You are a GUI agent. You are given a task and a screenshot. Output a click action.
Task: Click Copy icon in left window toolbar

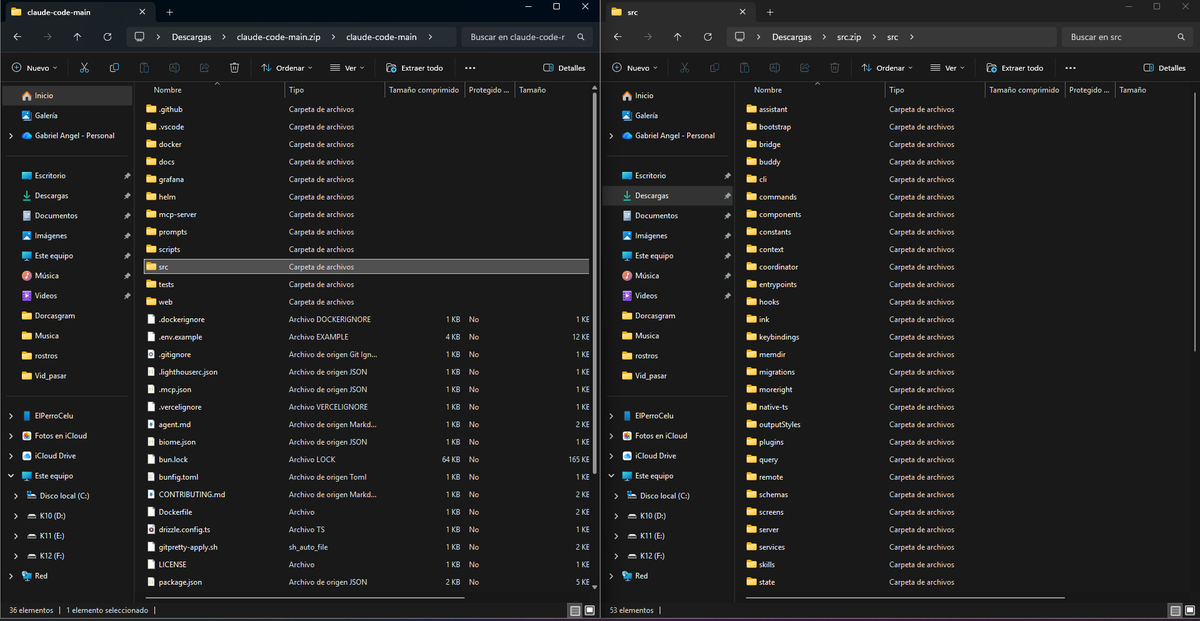pyautogui.click(x=114, y=68)
